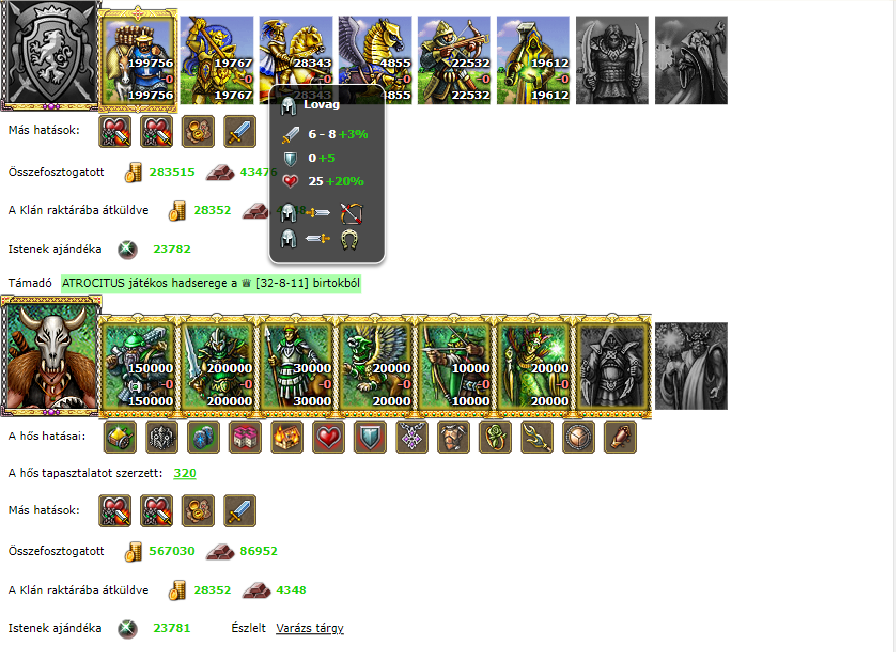Viewport: 896px width, 652px height.
Task: Click the red heart hero effect icon
Action: [x=329, y=437]
